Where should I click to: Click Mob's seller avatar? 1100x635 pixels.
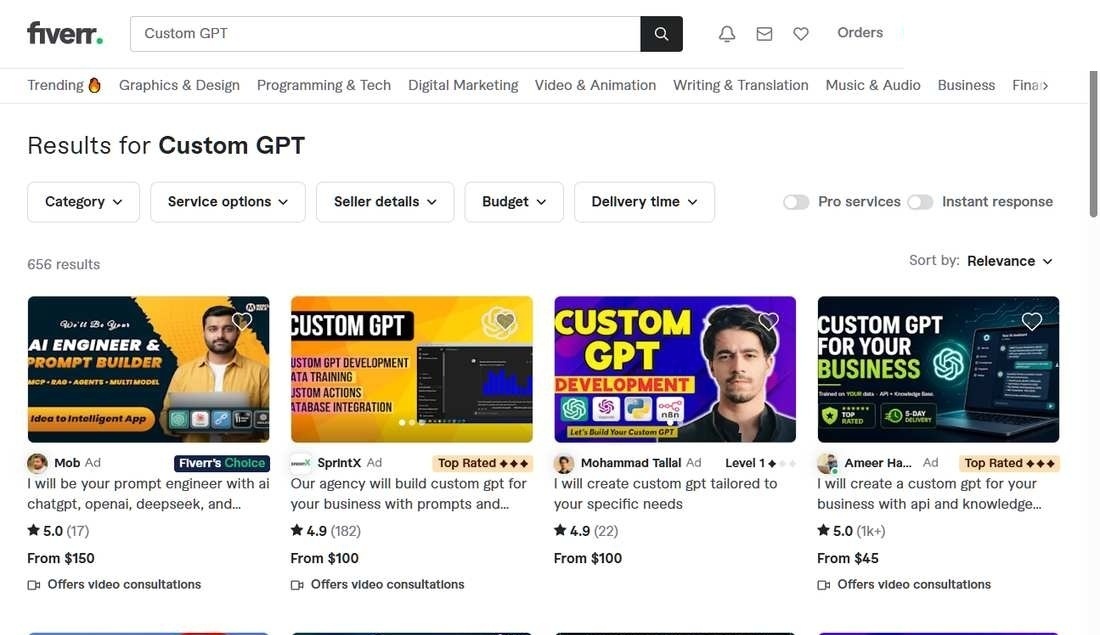[37, 463]
